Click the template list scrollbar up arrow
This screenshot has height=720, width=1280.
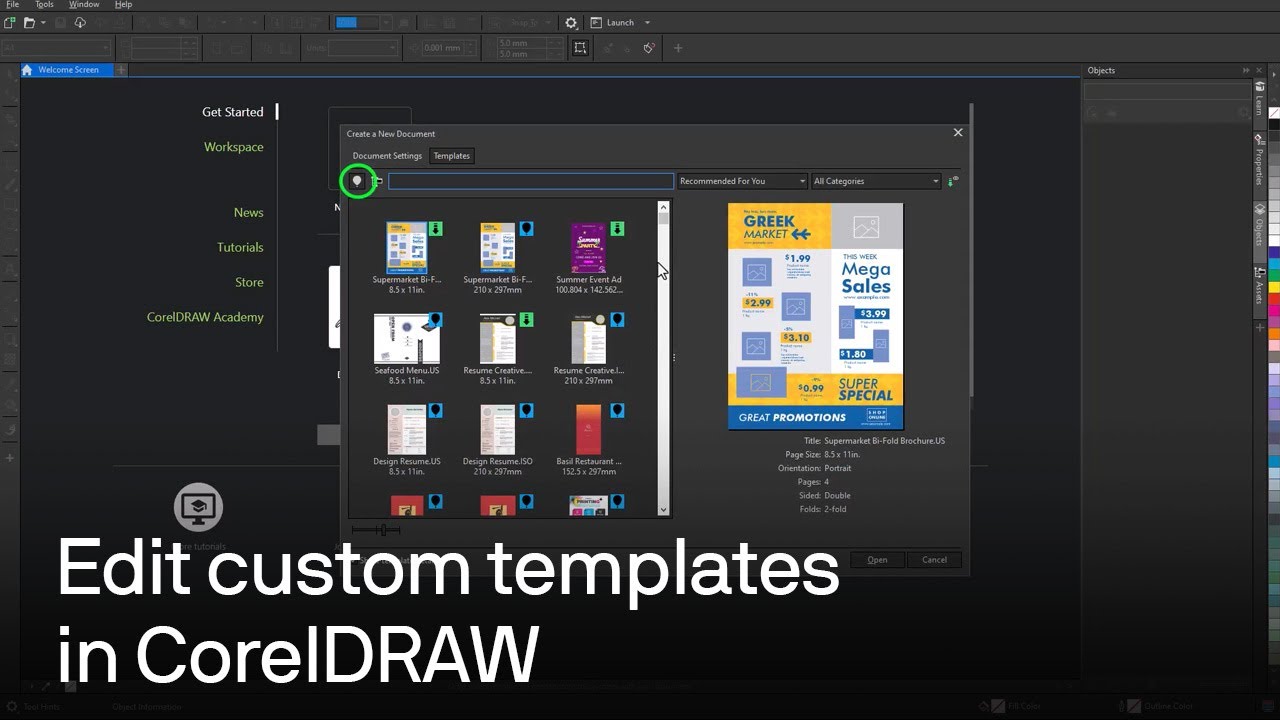tap(663, 207)
